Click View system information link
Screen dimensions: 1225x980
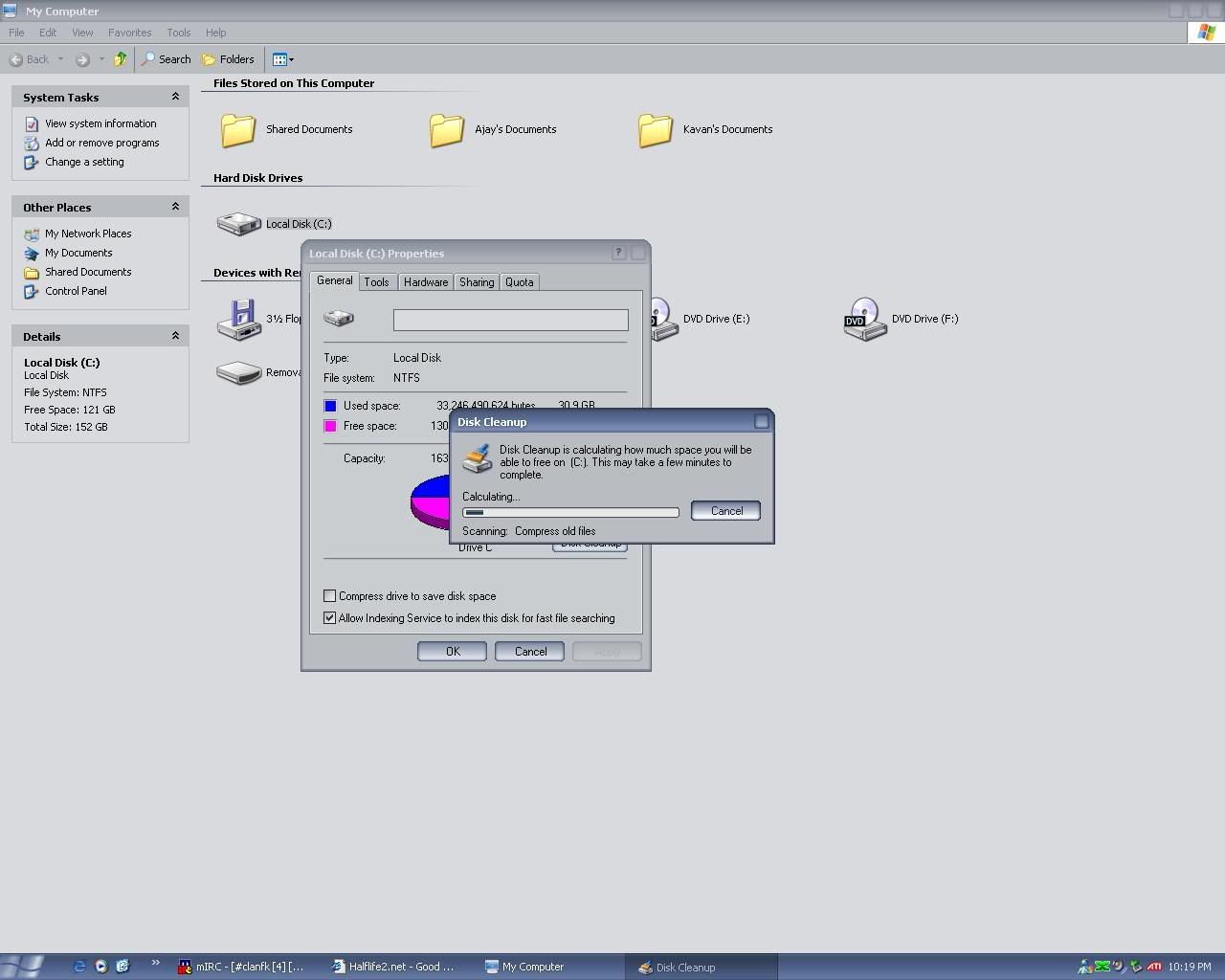click(x=100, y=123)
